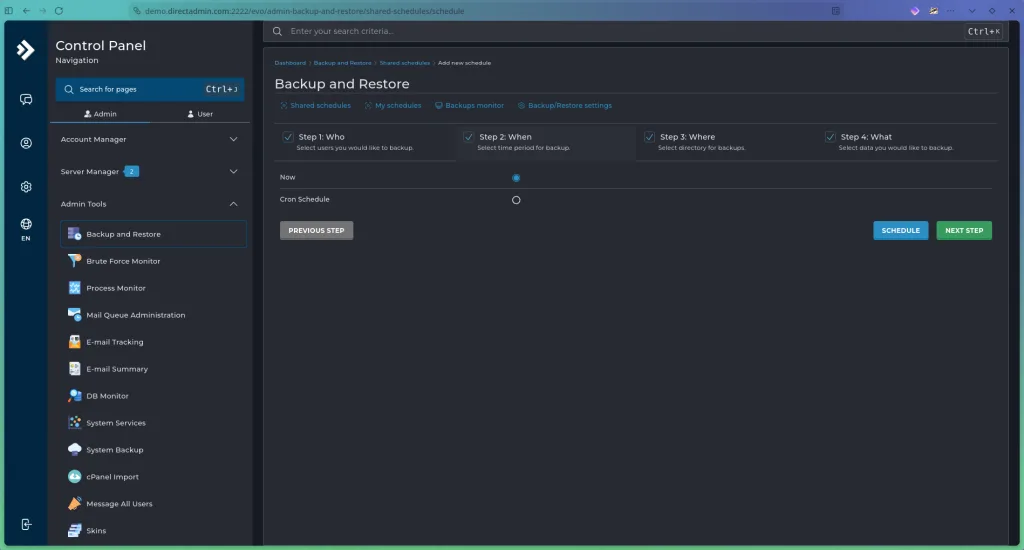The height and width of the screenshot is (550, 1024).
Task: Follow the Dashboard breadcrumb link
Action: click(290, 63)
